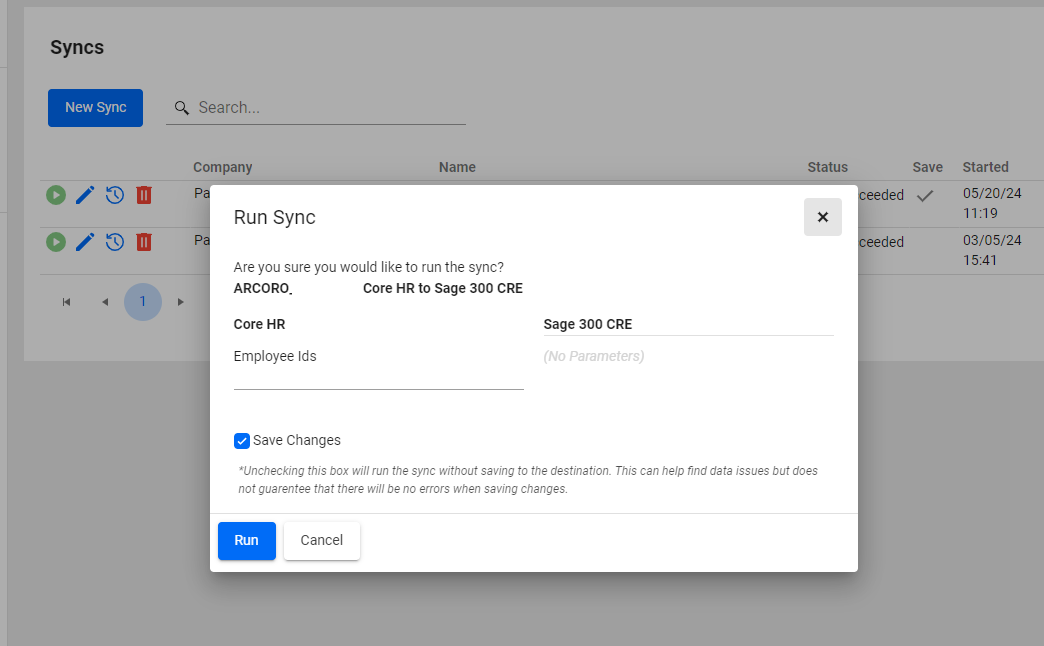This screenshot has height=646, width=1044.
Task: Sort by the Started column header
Action: (985, 167)
